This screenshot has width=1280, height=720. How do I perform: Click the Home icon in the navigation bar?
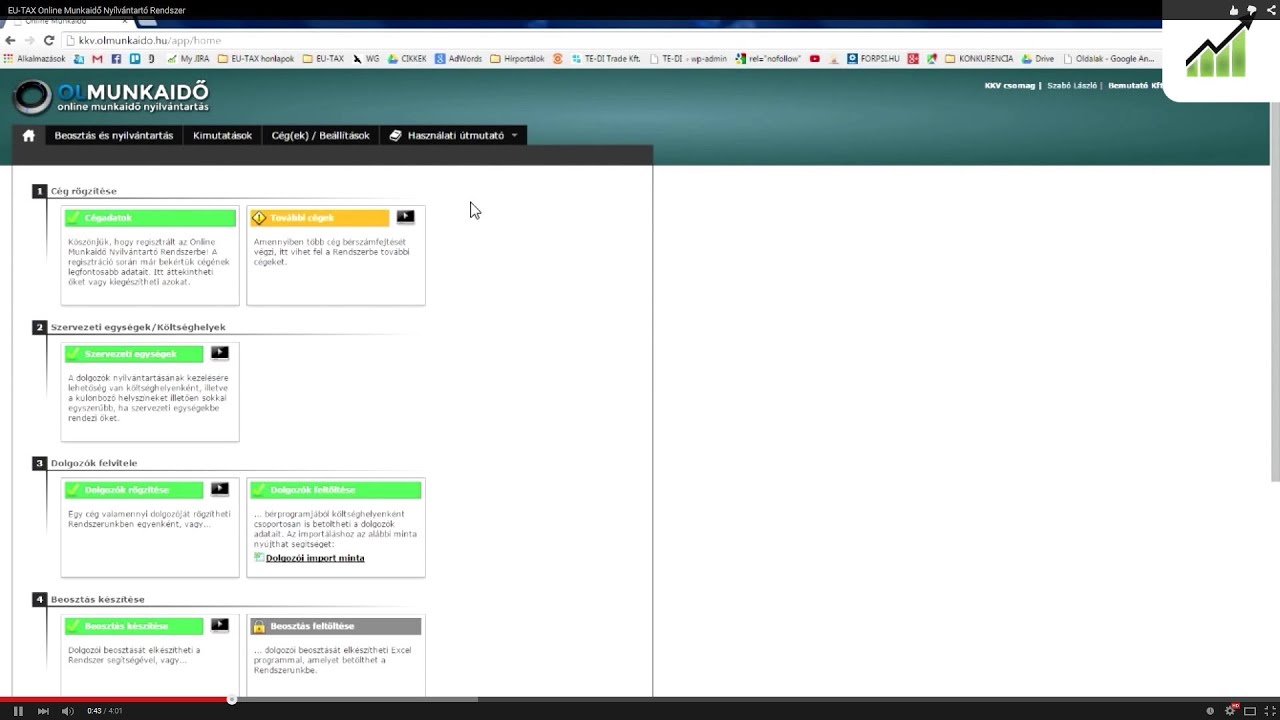(28, 136)
